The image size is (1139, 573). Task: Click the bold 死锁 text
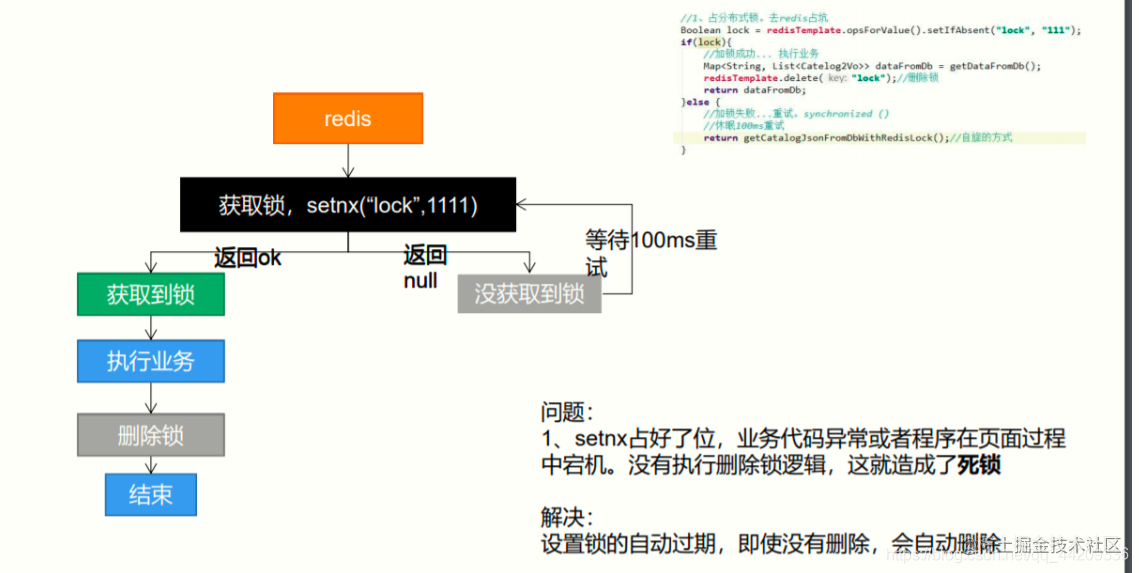[x=979, y=465]
